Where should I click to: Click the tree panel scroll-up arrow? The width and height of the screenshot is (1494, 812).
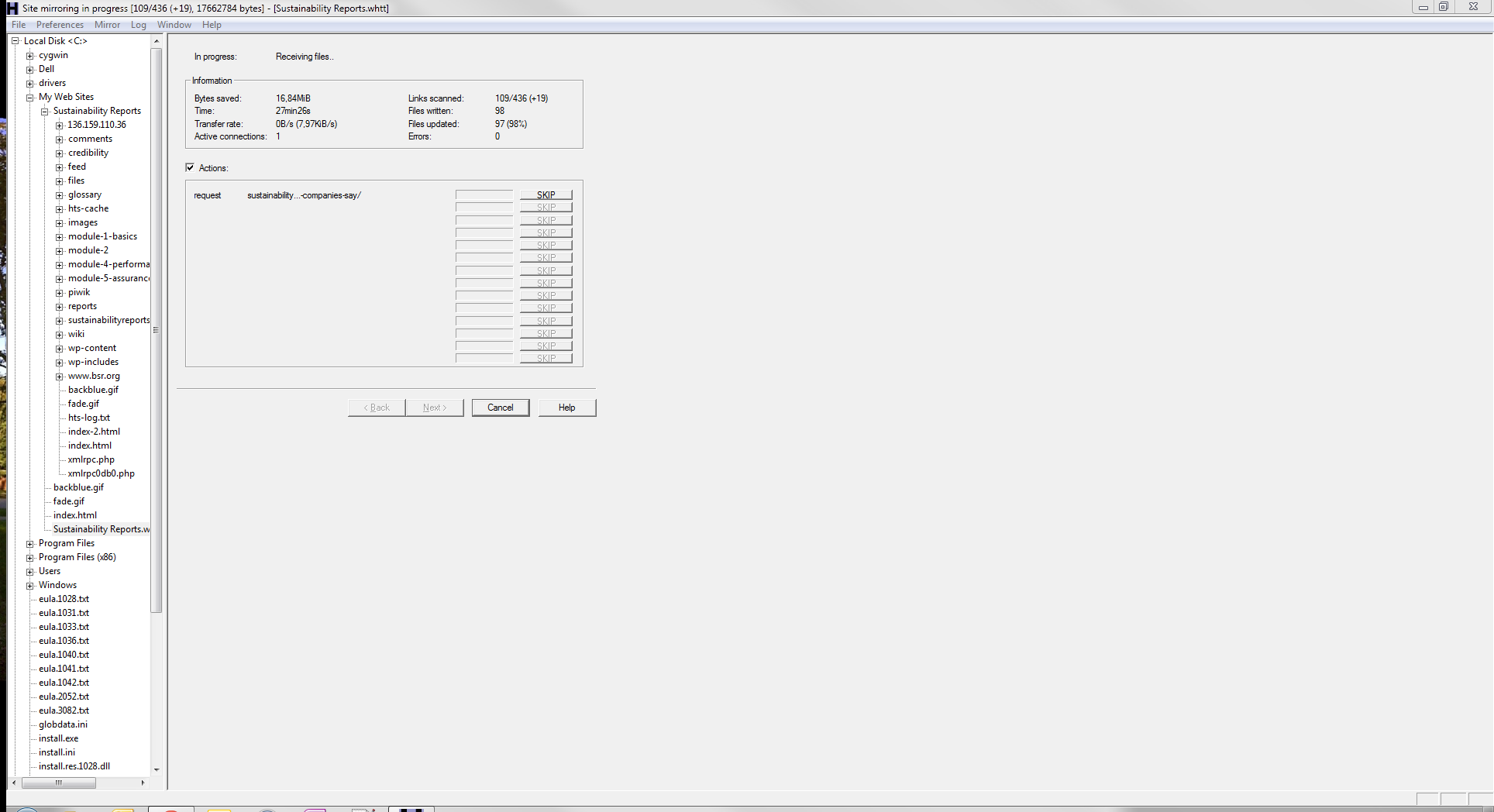pyautogui.click(x=157, y=41)
